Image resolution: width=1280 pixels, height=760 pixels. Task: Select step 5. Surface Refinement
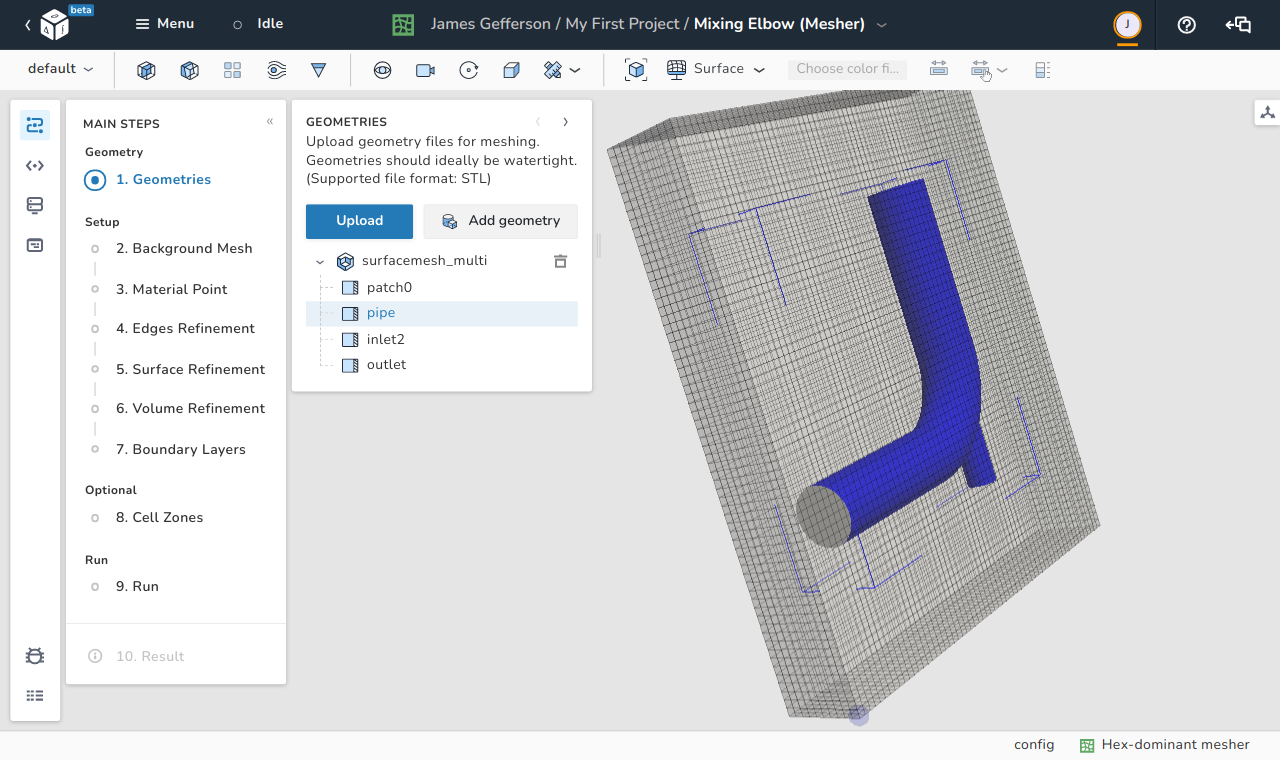(x=190, y=370)
